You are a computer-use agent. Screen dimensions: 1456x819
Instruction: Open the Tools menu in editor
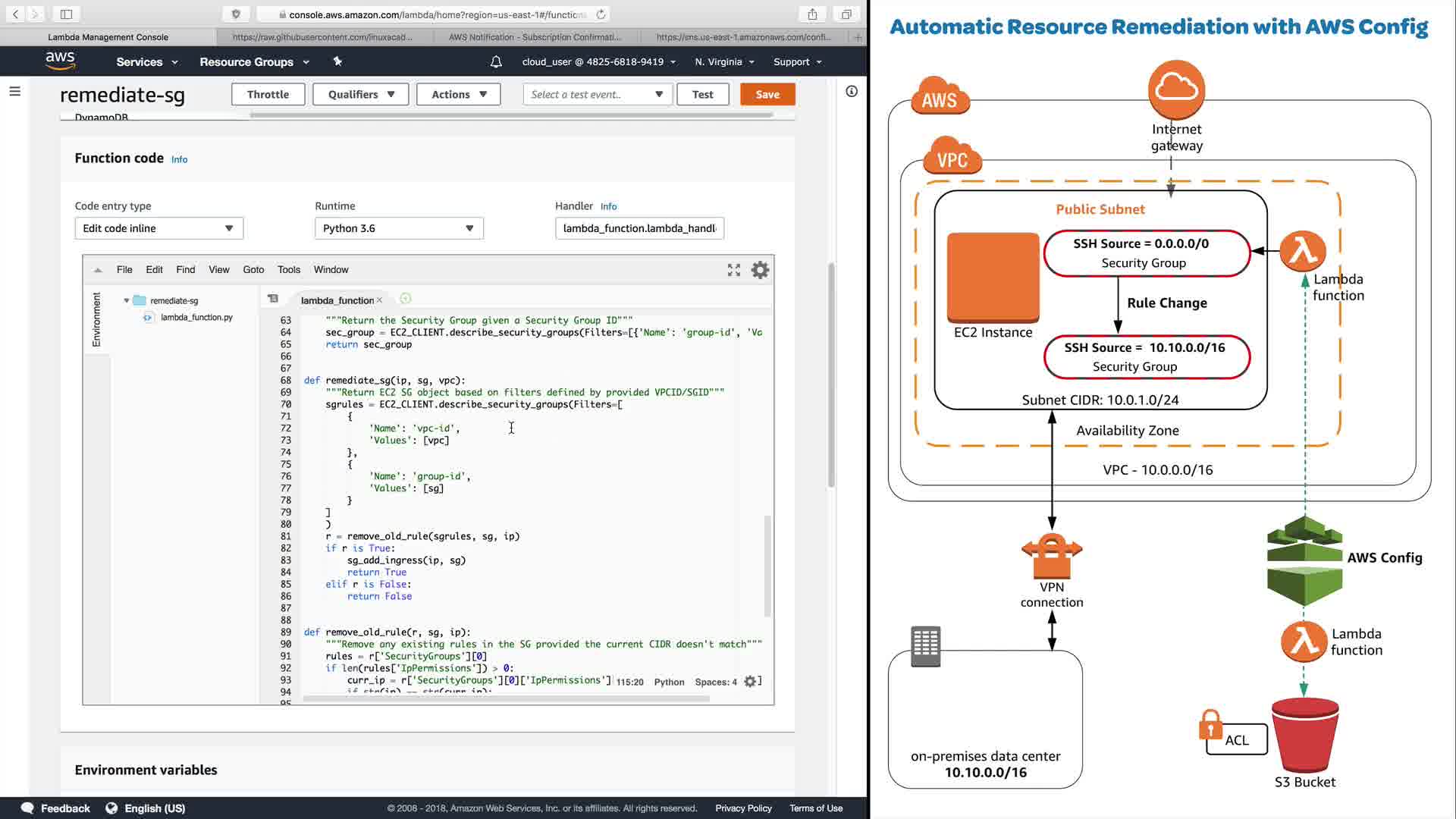(288, 270)
